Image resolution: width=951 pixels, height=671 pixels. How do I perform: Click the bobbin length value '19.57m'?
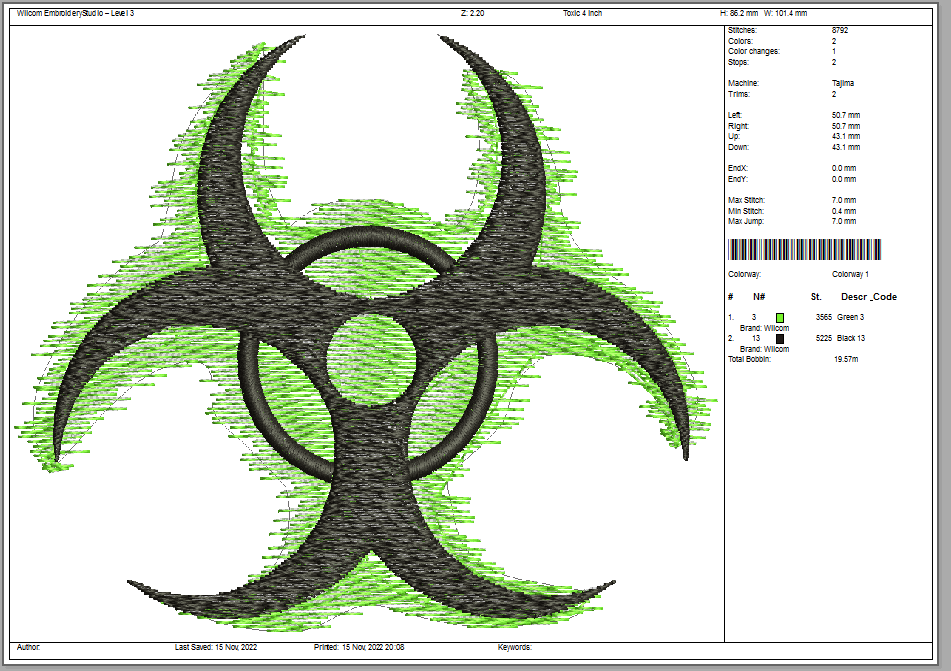tap(846, 359)
